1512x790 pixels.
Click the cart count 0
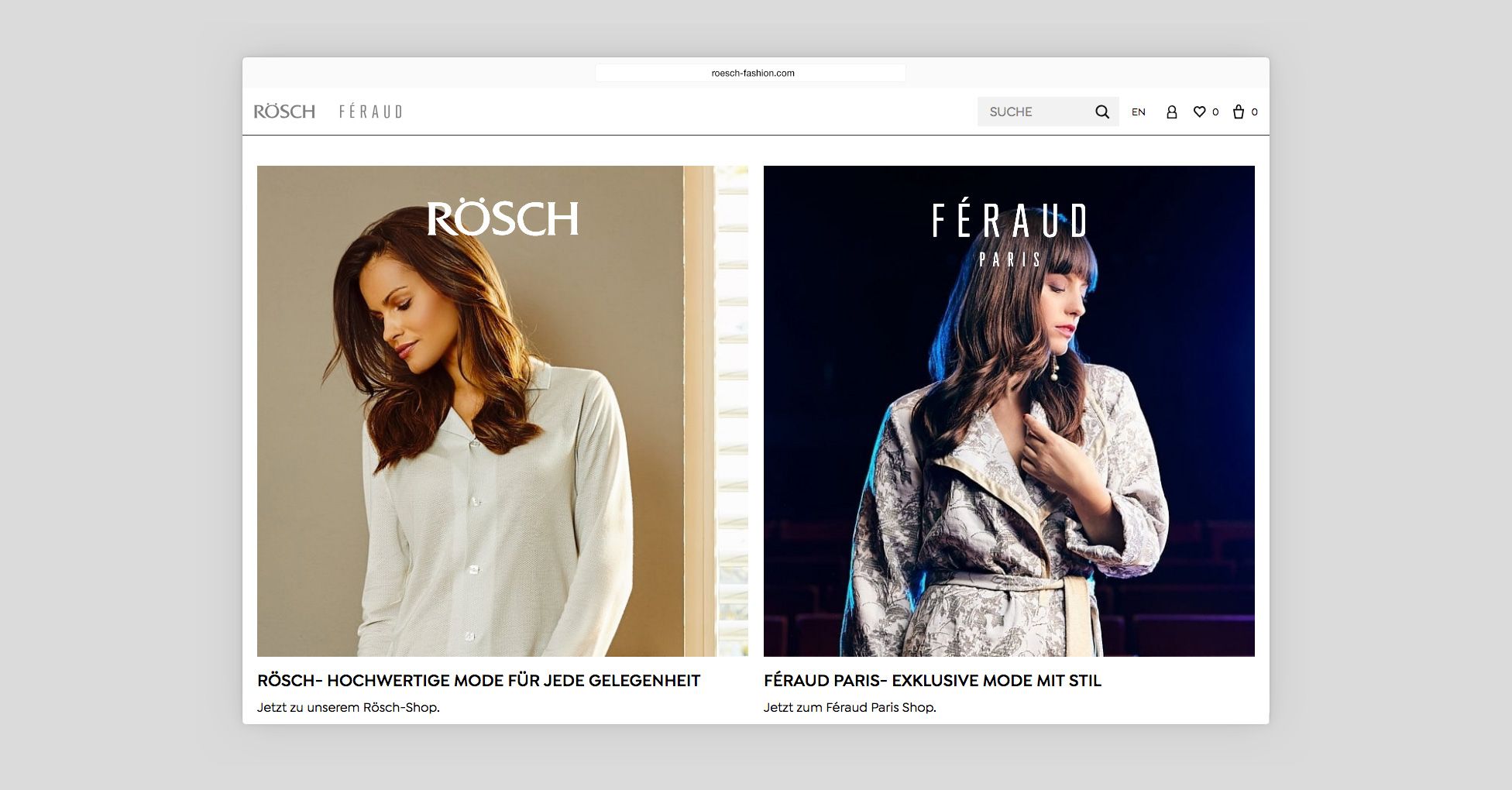pos(1255,112)
